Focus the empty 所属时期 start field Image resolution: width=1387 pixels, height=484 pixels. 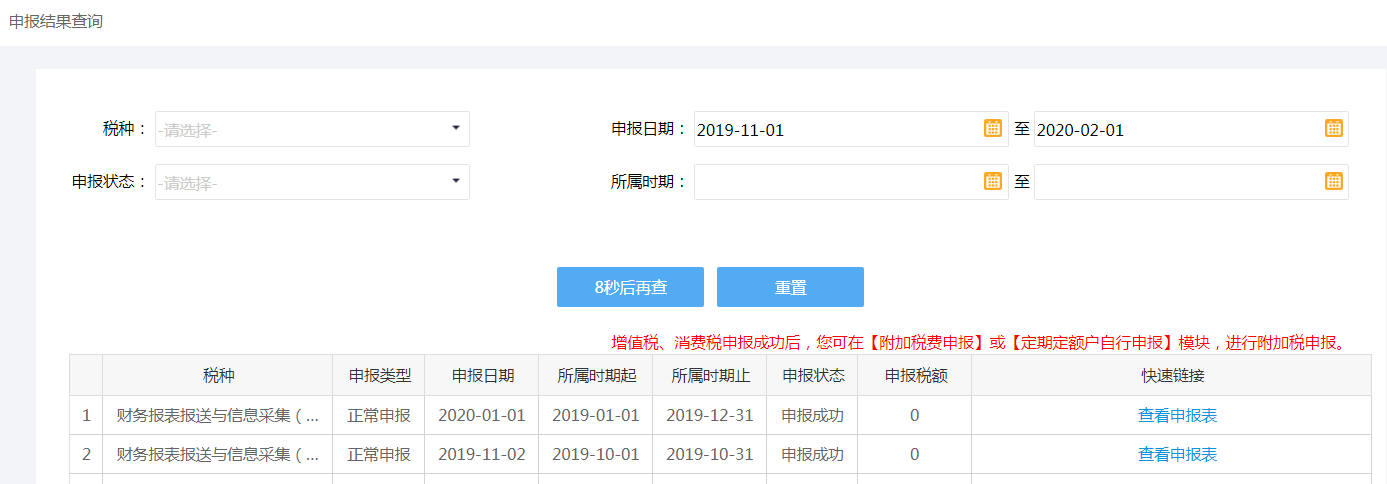point(851,182)
